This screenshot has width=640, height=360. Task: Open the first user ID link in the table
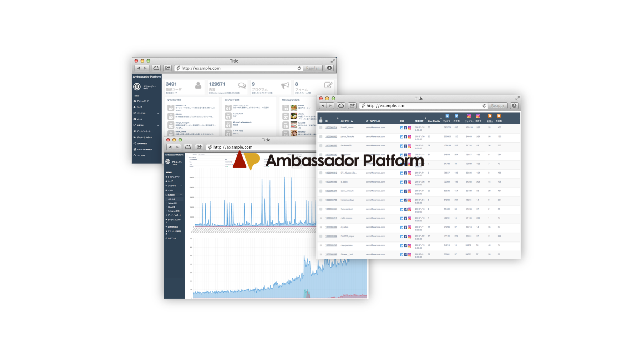[x=331, y=128]
